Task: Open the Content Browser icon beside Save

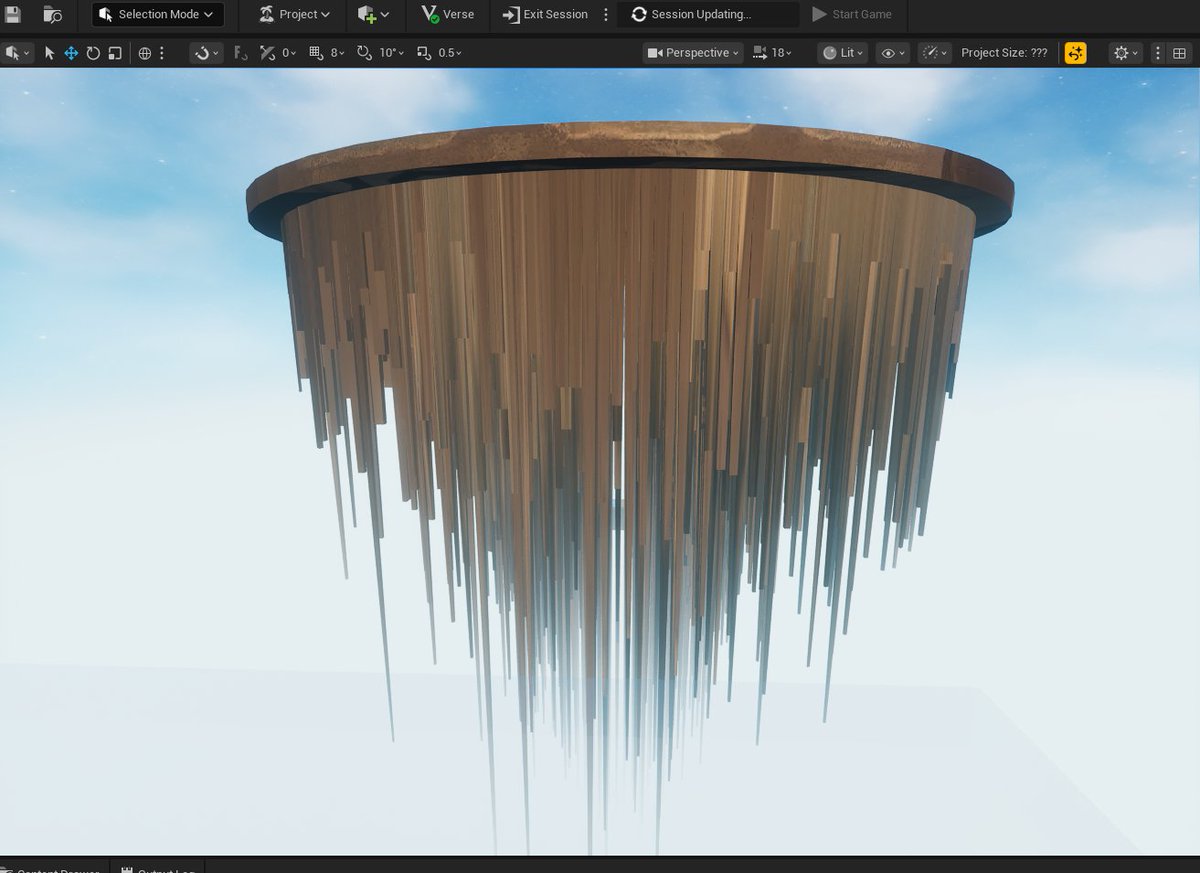Action: click(50, 14)
